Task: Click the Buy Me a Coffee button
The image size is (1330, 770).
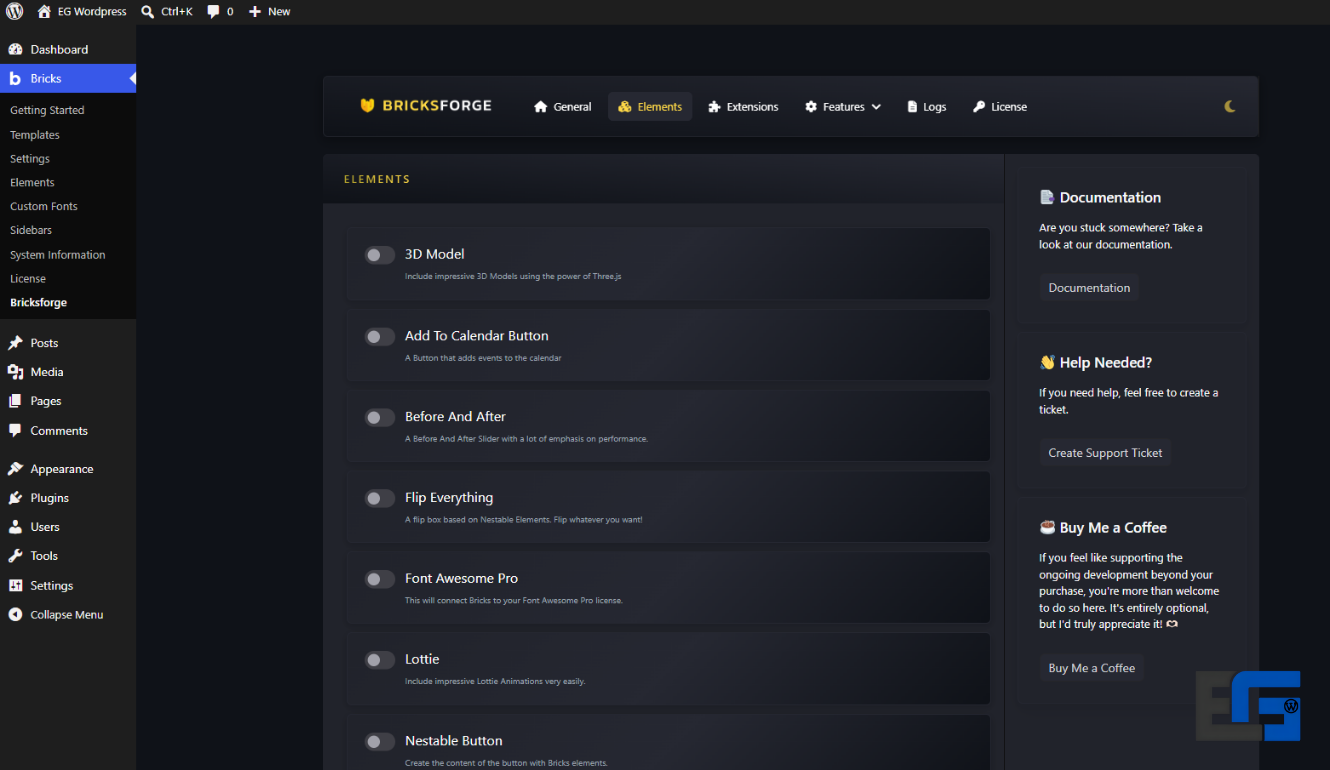Action: tap(1091, 668)
